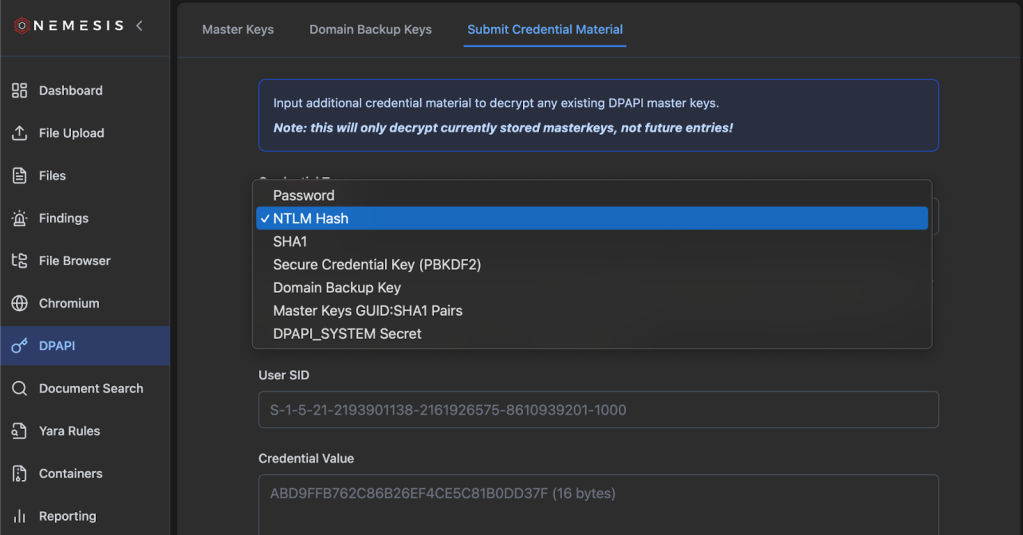Viewport: 1023px width, 535px height.
Task: Click the Reporting bar chart icon
Action: click(19, 516)
